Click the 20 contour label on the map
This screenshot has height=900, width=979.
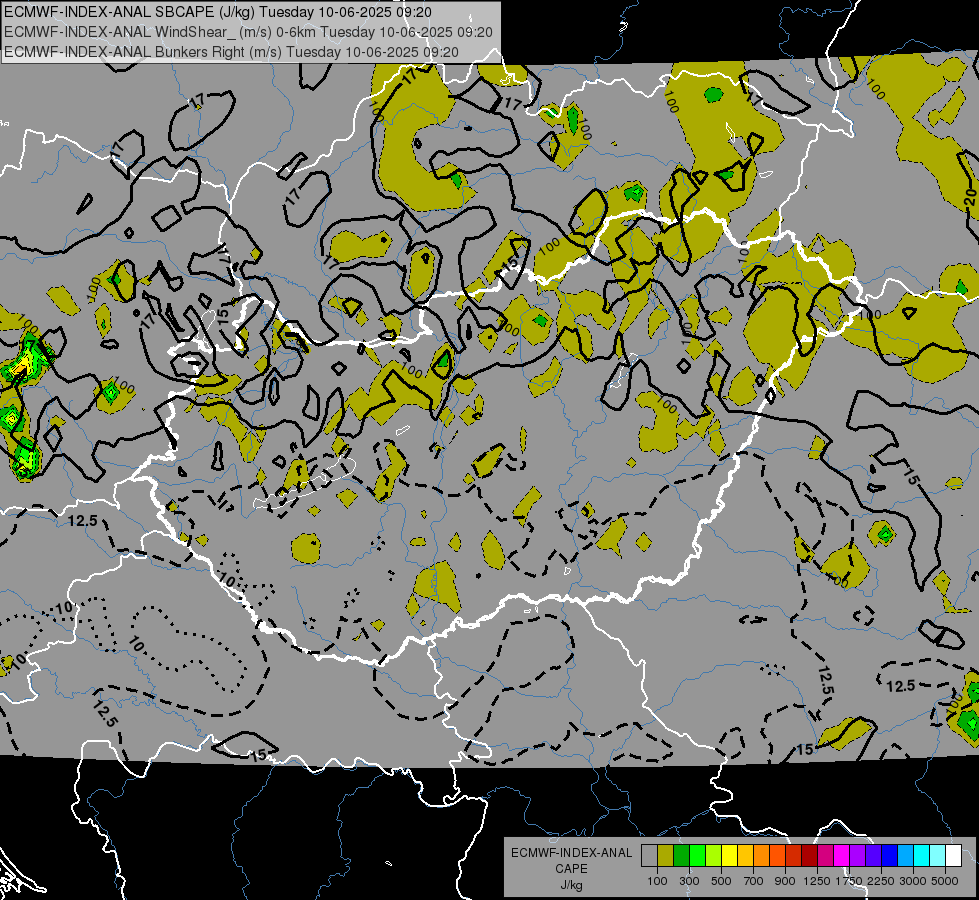point(970,197)
